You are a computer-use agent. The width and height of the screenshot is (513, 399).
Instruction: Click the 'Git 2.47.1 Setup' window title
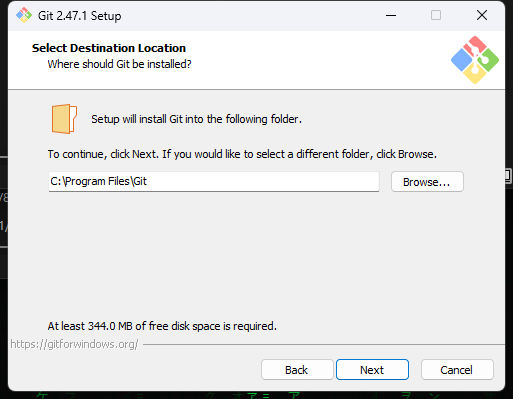point(79,16)
